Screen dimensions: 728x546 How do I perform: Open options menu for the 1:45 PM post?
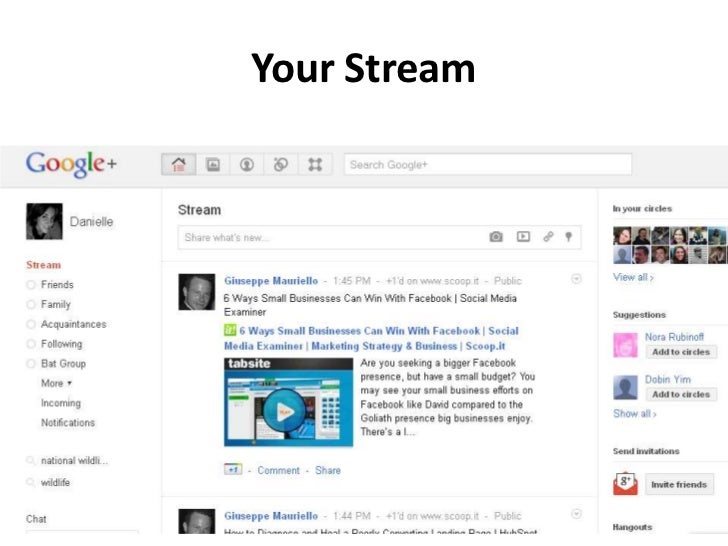click(576, 279)
